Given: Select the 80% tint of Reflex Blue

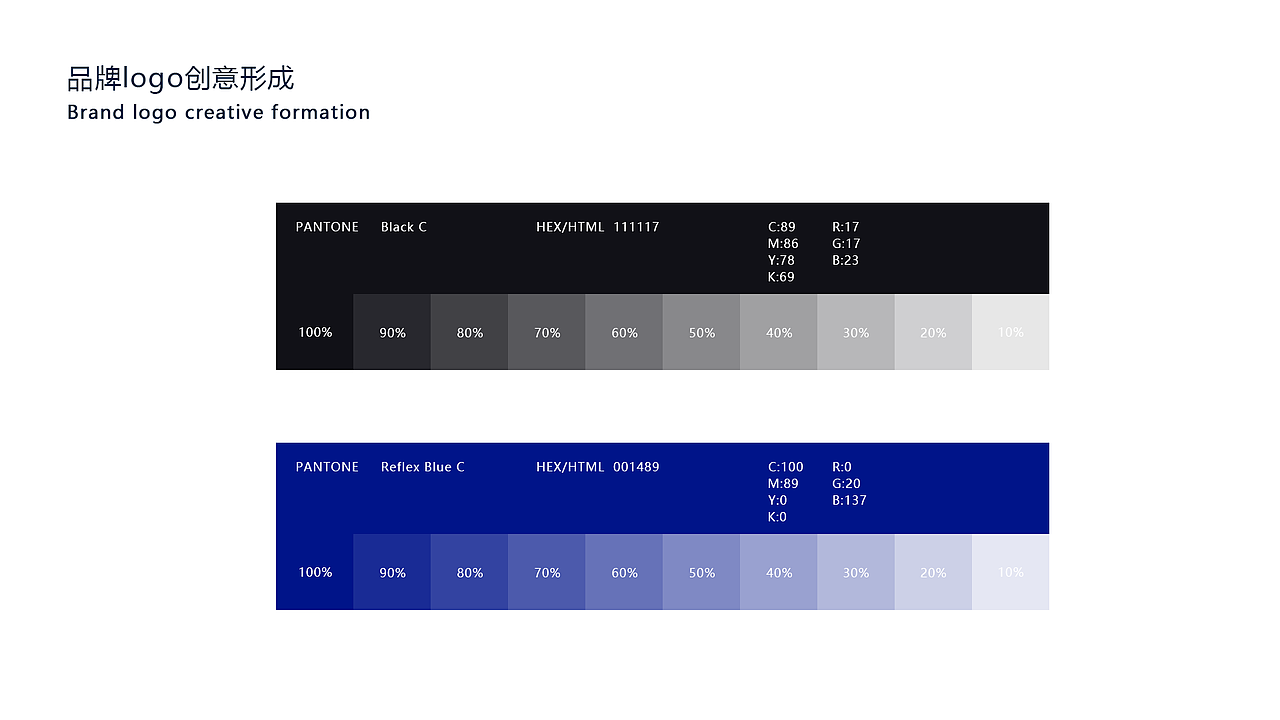Looking at the screenshot, I should pyautogui.click(x=470, y=572).
